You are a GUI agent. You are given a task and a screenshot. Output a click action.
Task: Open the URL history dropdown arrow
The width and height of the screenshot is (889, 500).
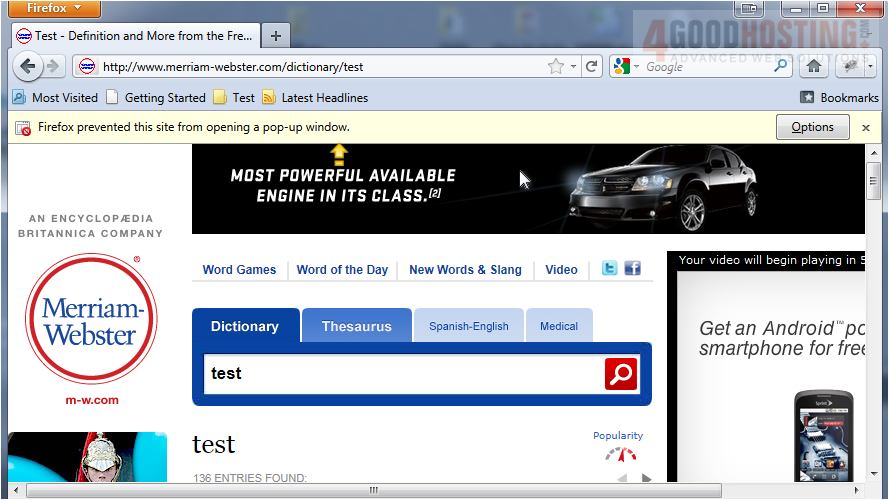coord(574,67)
